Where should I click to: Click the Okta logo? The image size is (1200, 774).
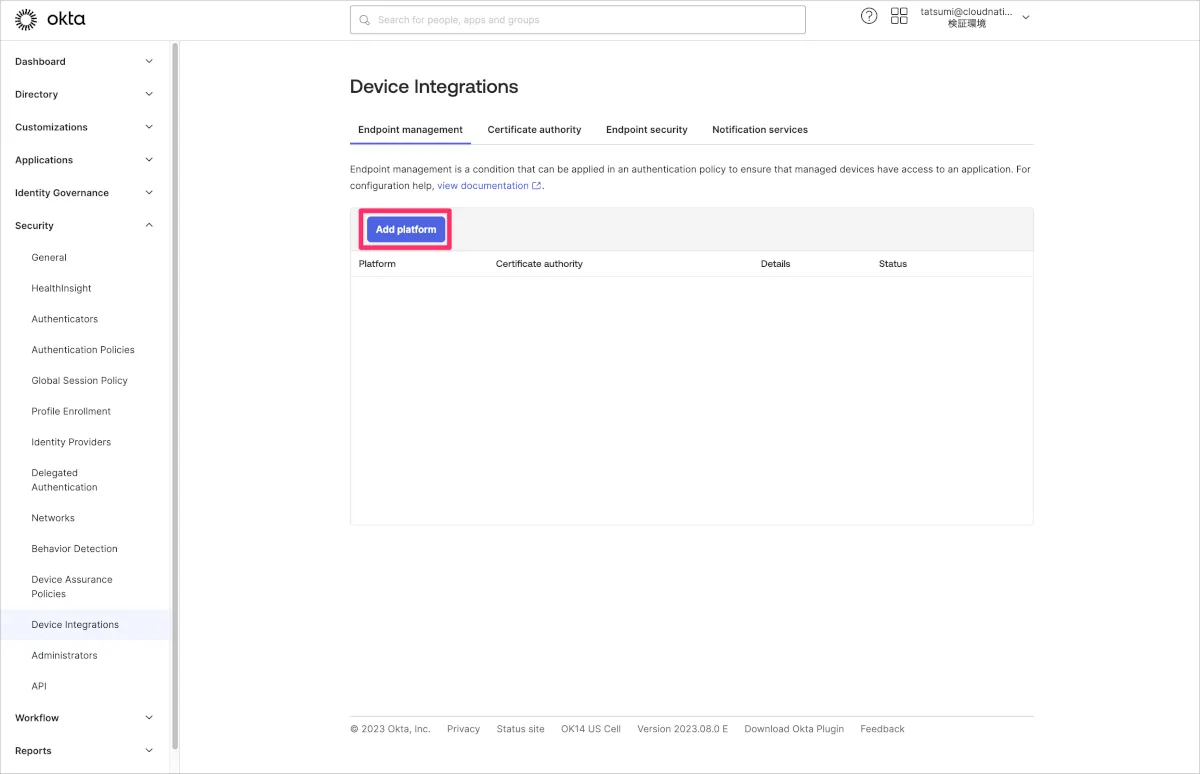tap(50, 19)
